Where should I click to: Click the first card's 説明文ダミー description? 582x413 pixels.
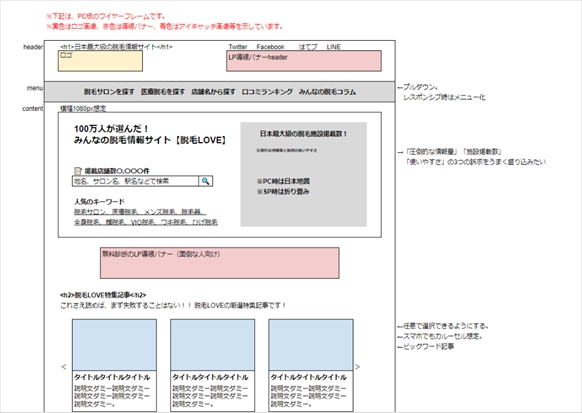tap(112, 396)
